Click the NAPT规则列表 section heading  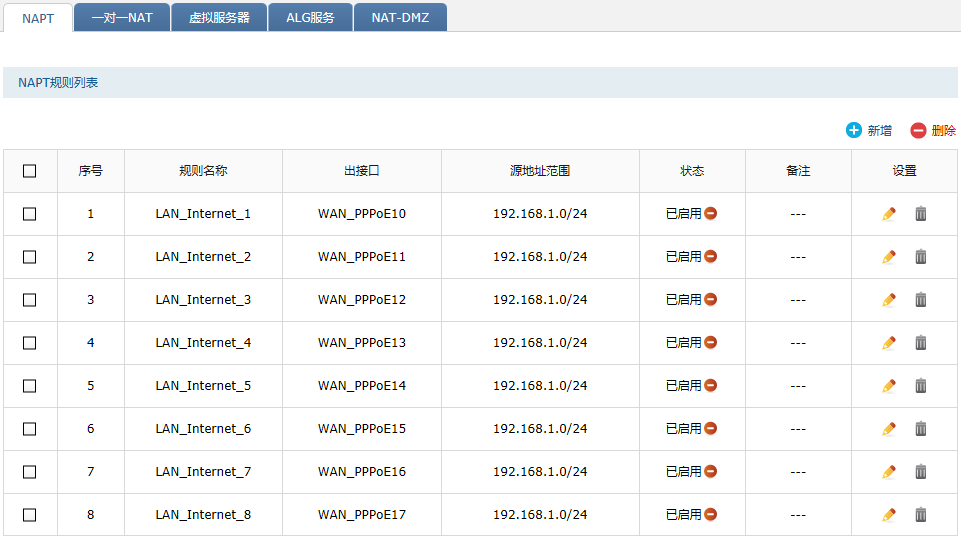click(x=58, y=83)
